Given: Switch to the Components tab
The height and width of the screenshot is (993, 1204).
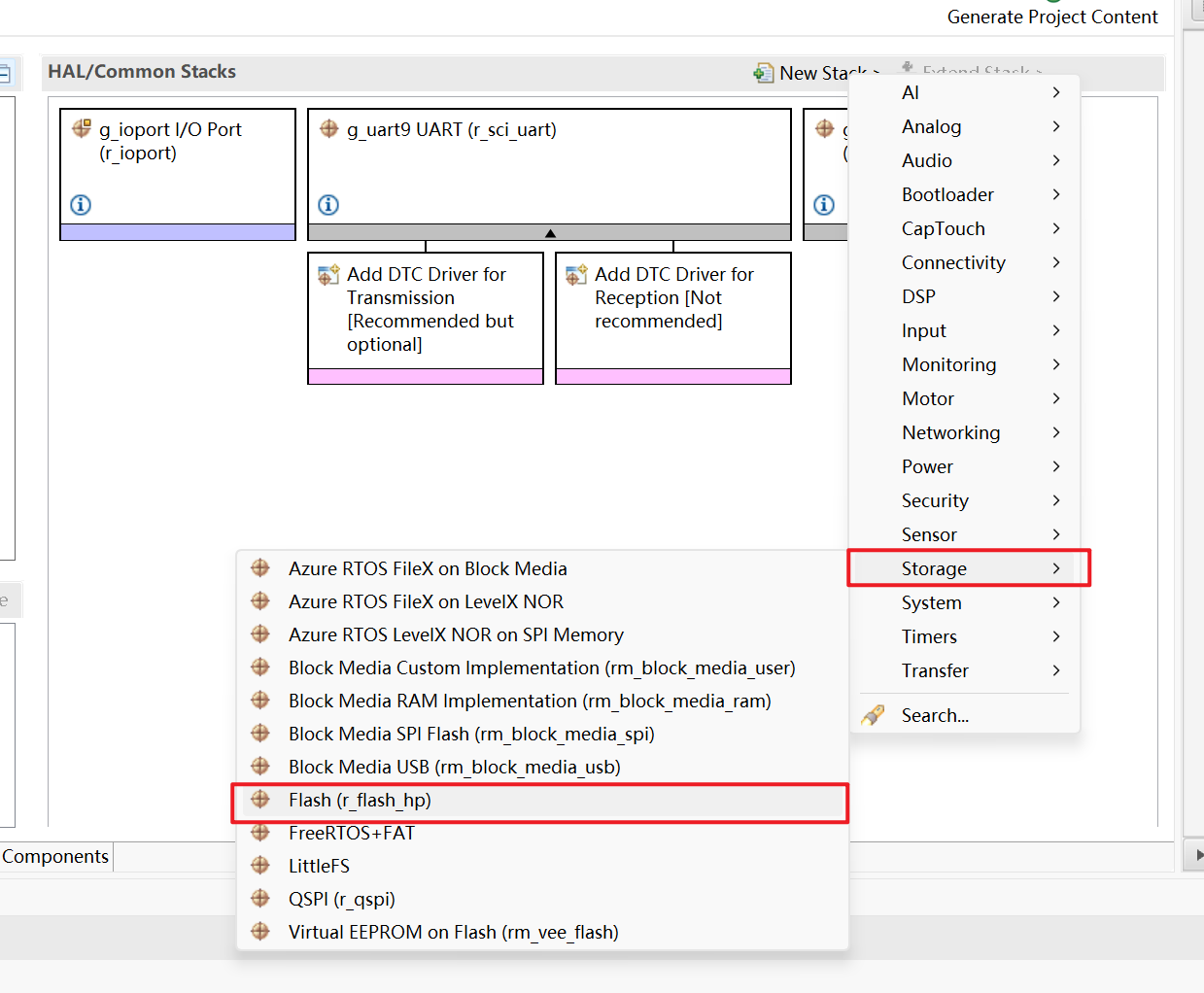Looking at the screenshot, I should click(55, 856).
